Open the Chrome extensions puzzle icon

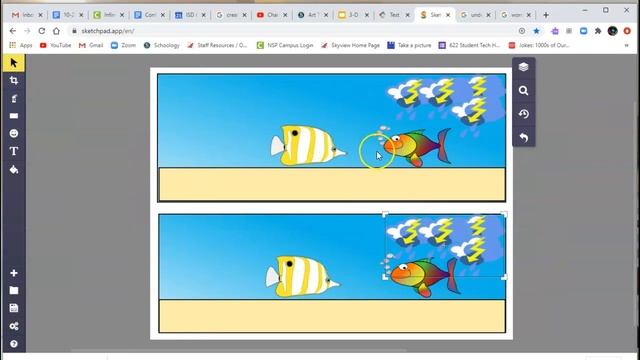pyautogui.click(x=598, y=31)
